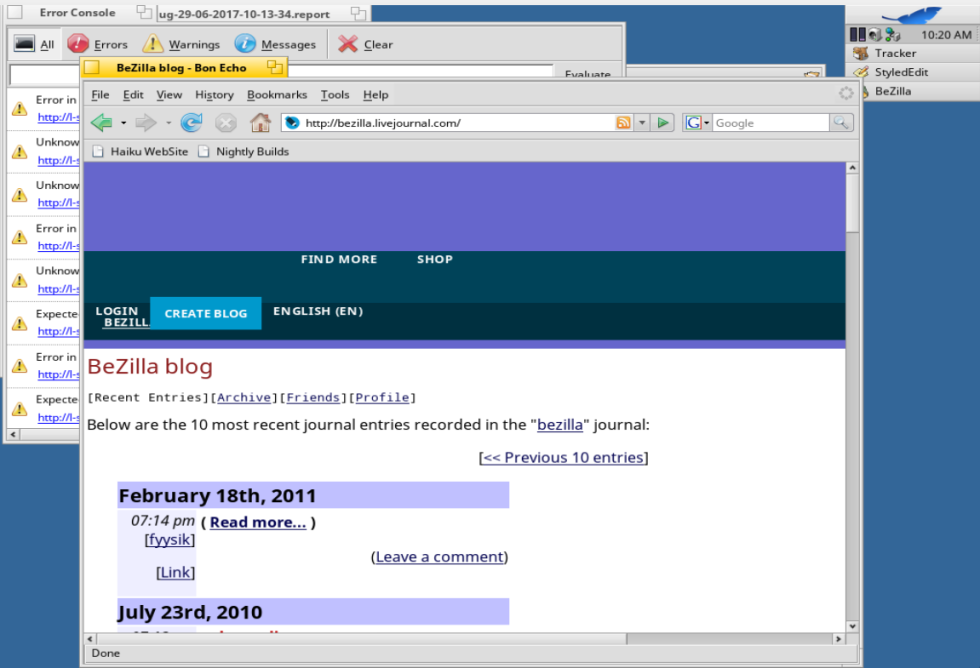Clear the Error Console log
The height and width of the screenshot is (668, 980).
(365, 44)
